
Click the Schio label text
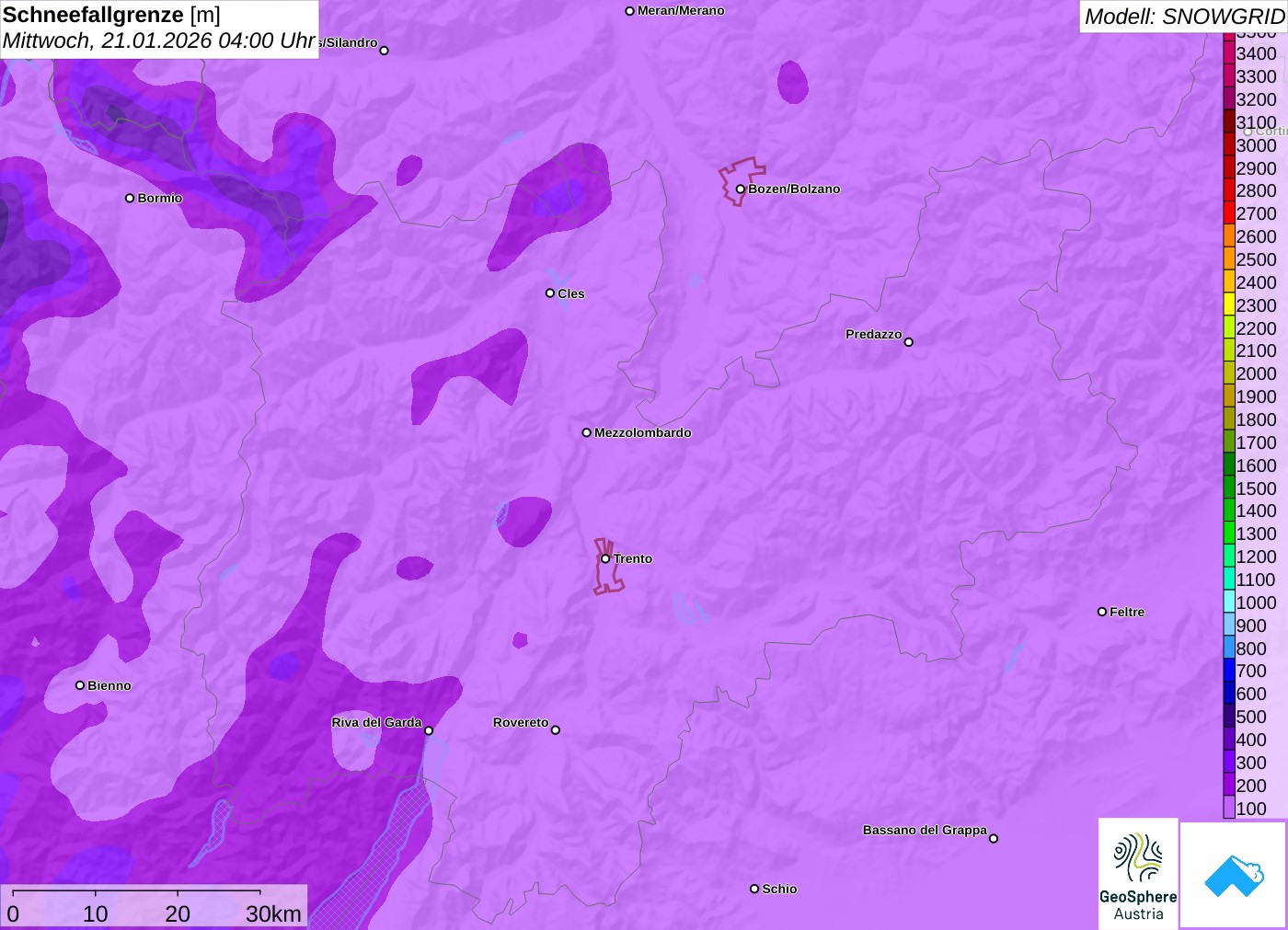click(779, 889)
